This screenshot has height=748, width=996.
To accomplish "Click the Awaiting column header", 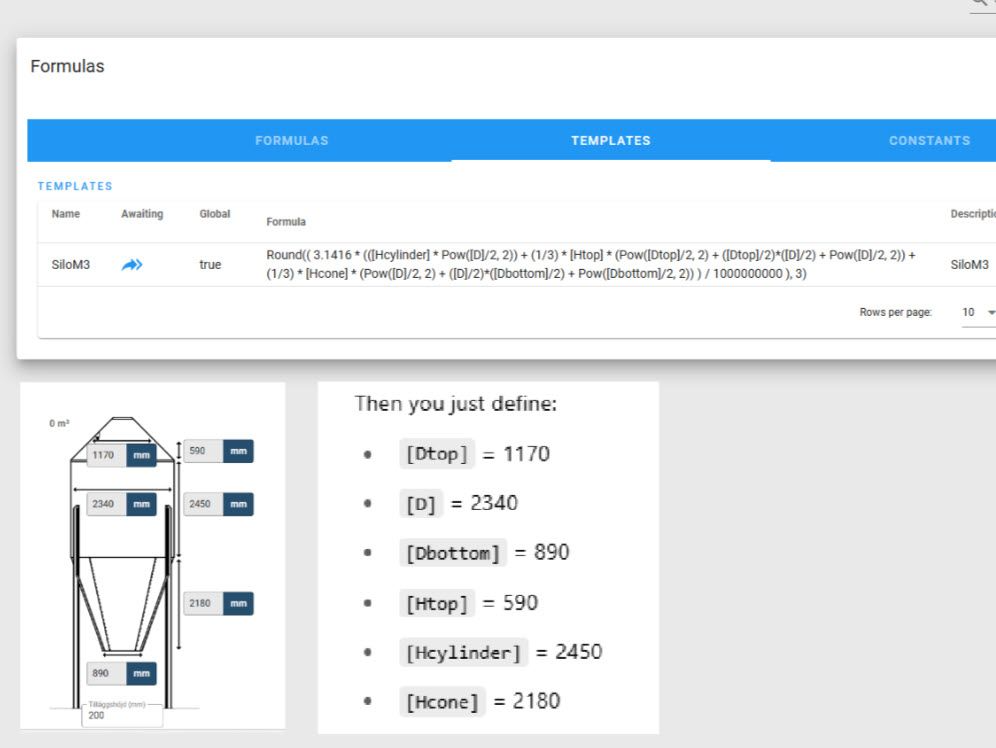I will tap(142, 214).
